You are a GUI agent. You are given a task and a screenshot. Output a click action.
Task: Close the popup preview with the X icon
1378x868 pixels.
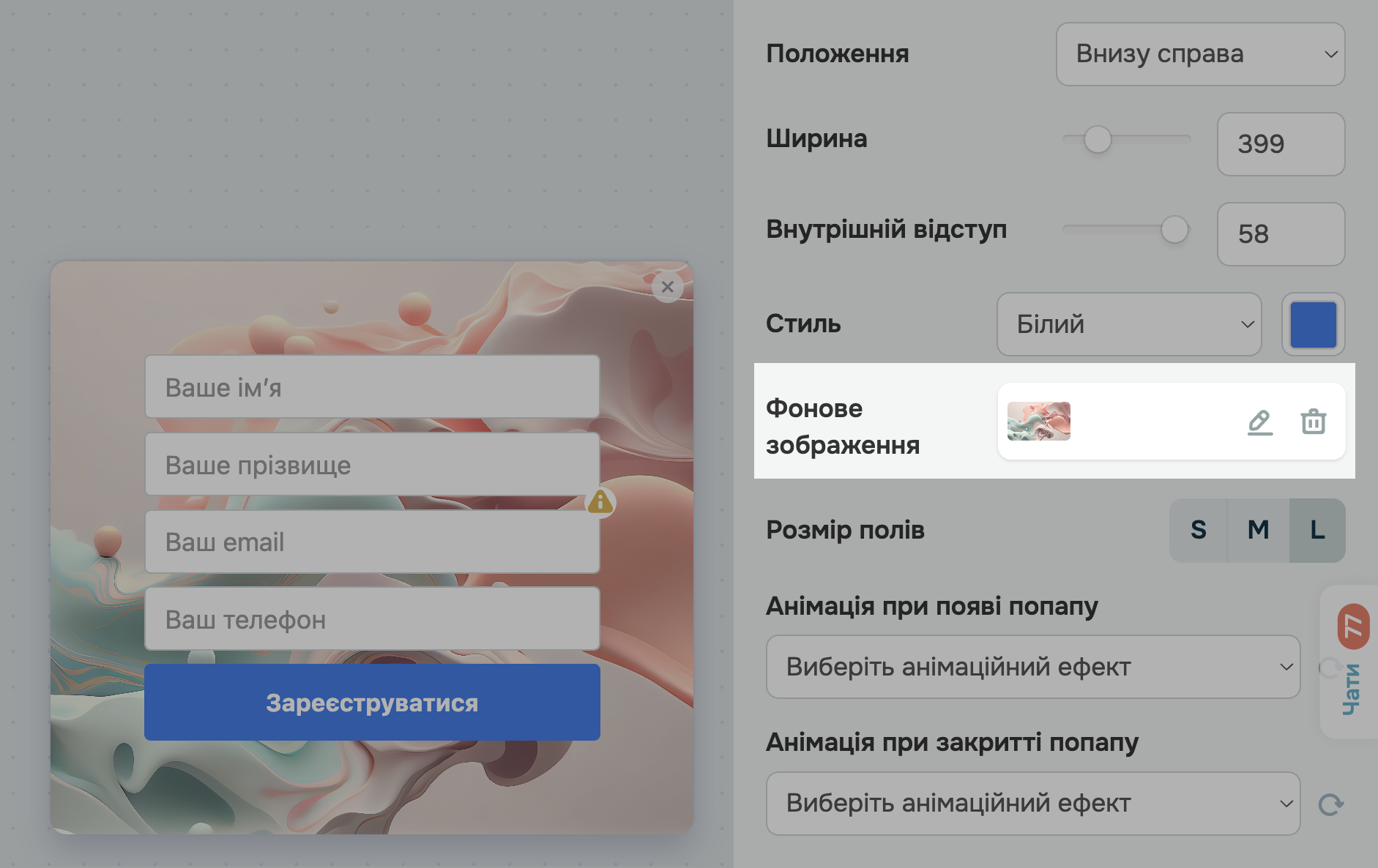[667, 287]
